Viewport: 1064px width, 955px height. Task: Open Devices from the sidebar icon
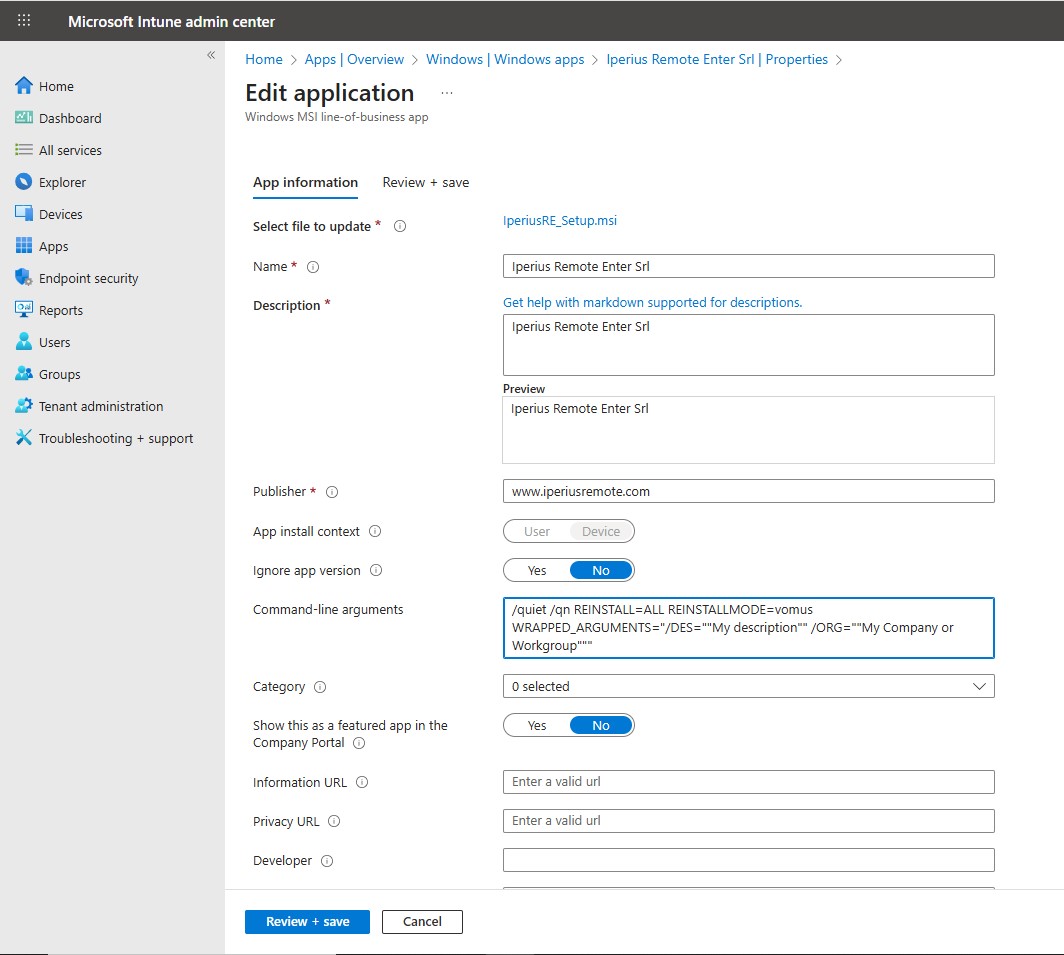coord(24,214)
